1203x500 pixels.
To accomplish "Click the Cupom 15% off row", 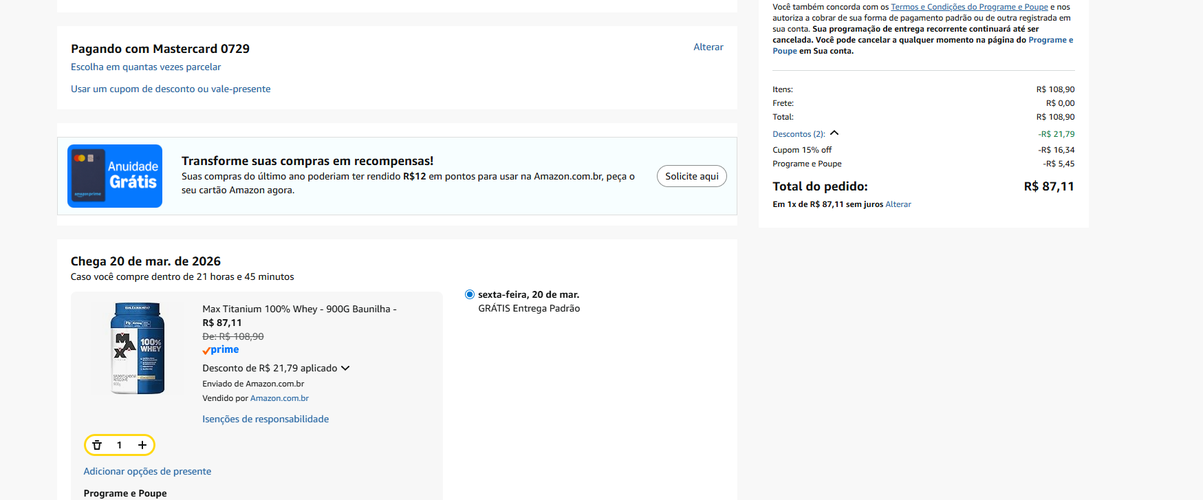I will (923, 150).
